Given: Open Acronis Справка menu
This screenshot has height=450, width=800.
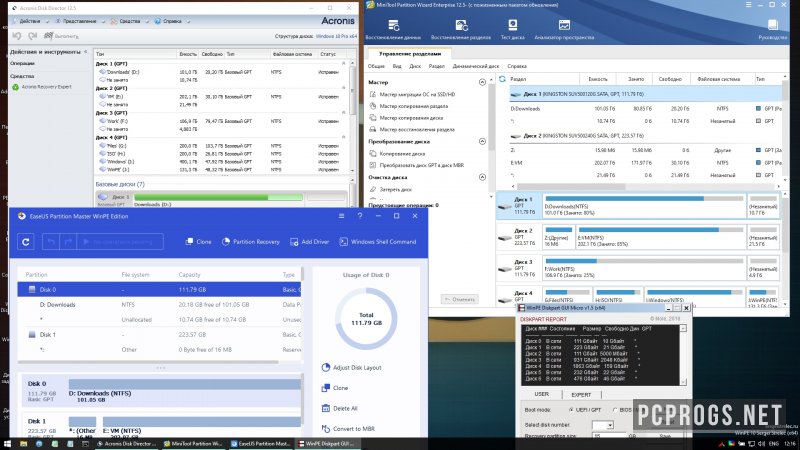Looking at the screenshot, I should coord(172,21).
